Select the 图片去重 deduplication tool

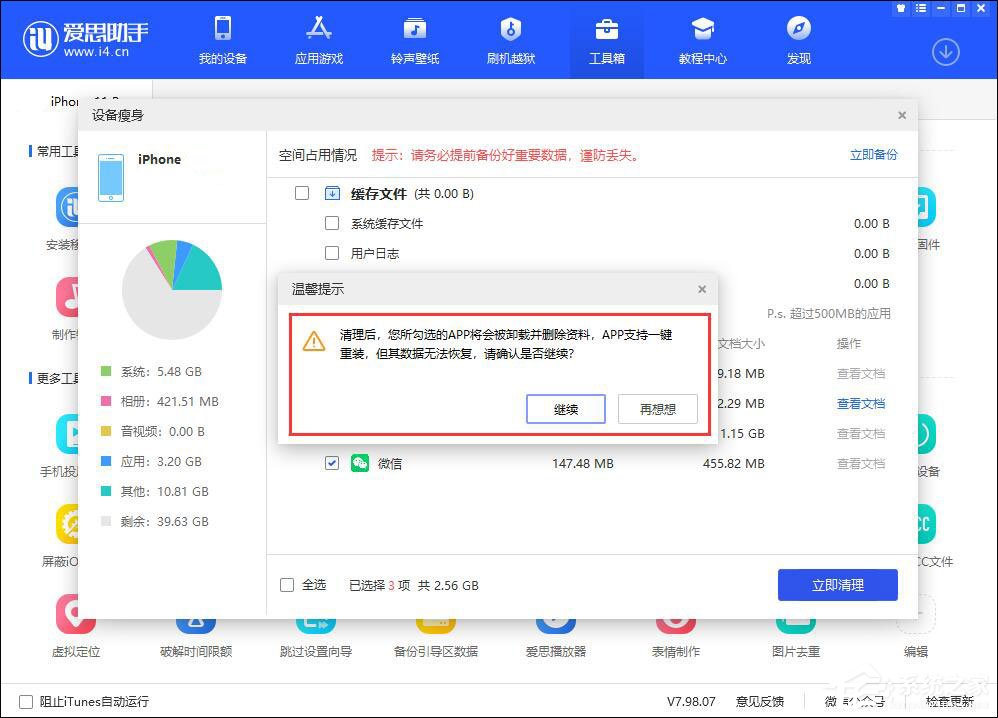pyautogui.click(x=795, y=630)
